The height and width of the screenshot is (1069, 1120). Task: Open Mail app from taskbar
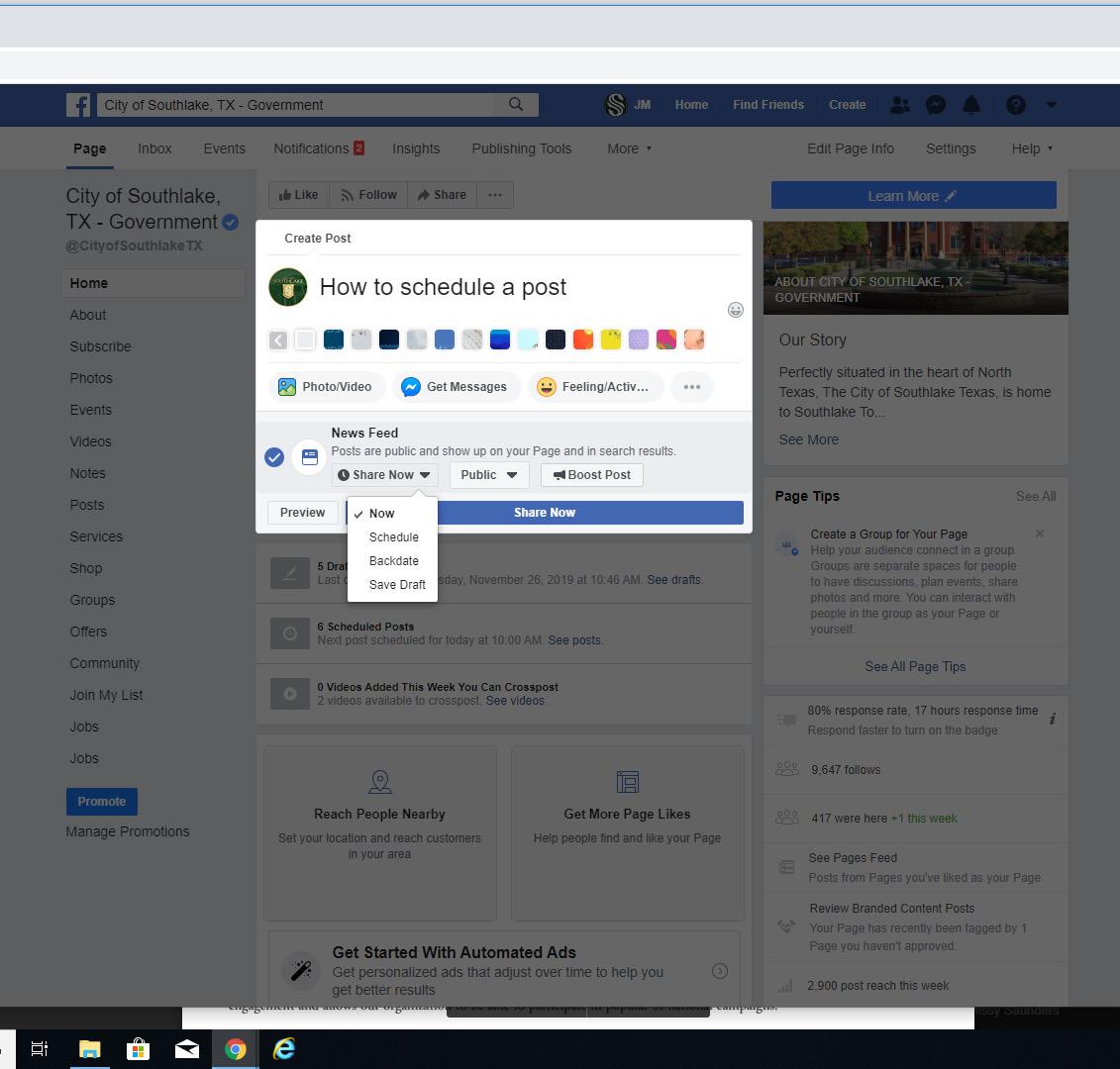click(186, 1049)
